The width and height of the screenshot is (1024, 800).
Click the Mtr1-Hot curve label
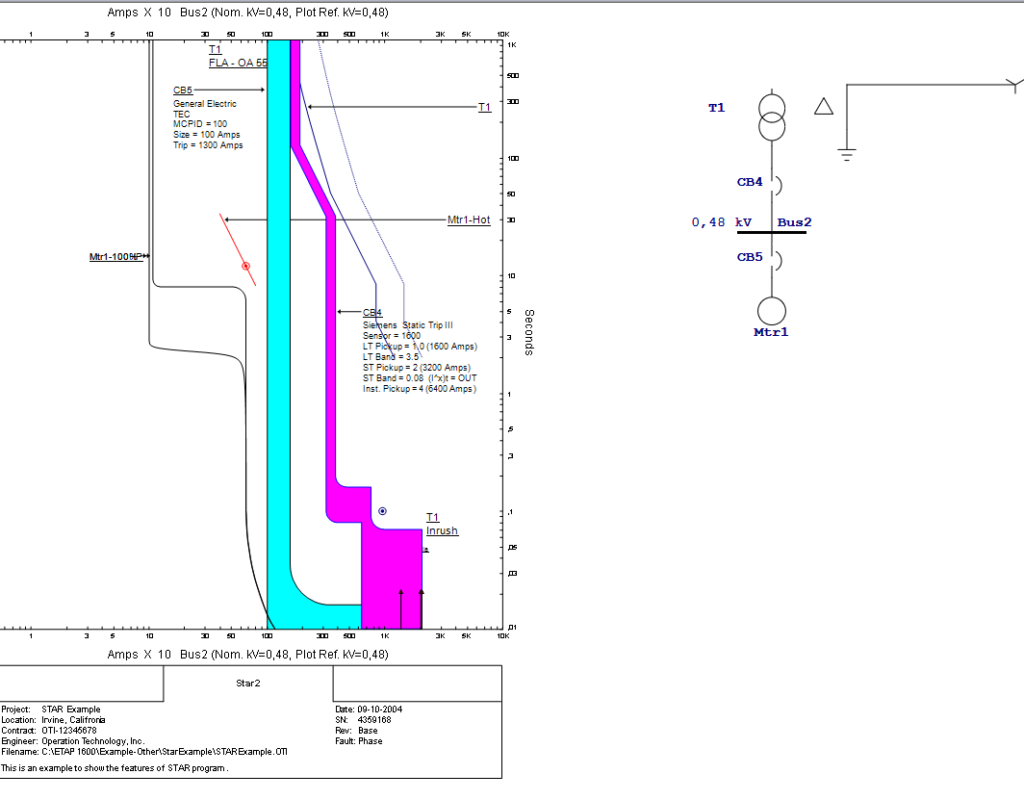pyautogui.click(x=468, y=219)
